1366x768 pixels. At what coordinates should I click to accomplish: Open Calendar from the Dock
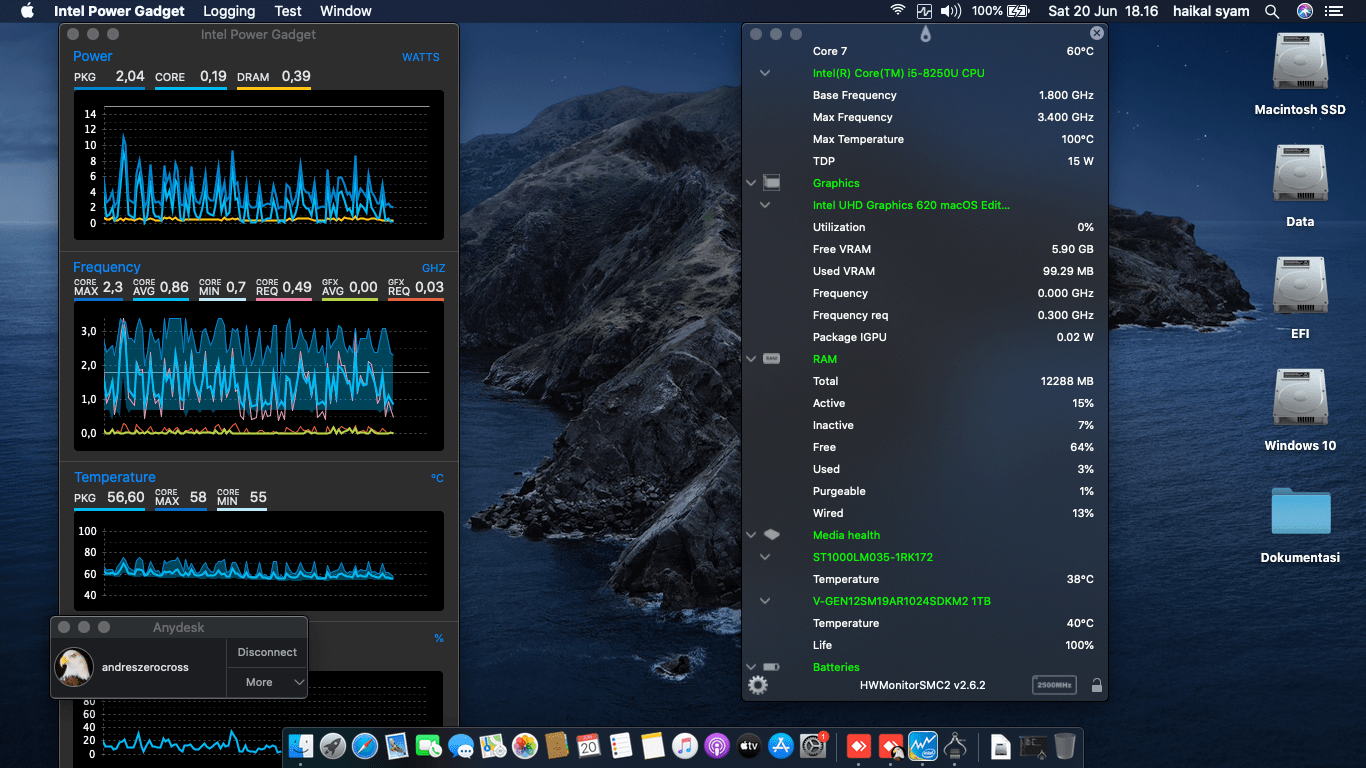point(588,745)
